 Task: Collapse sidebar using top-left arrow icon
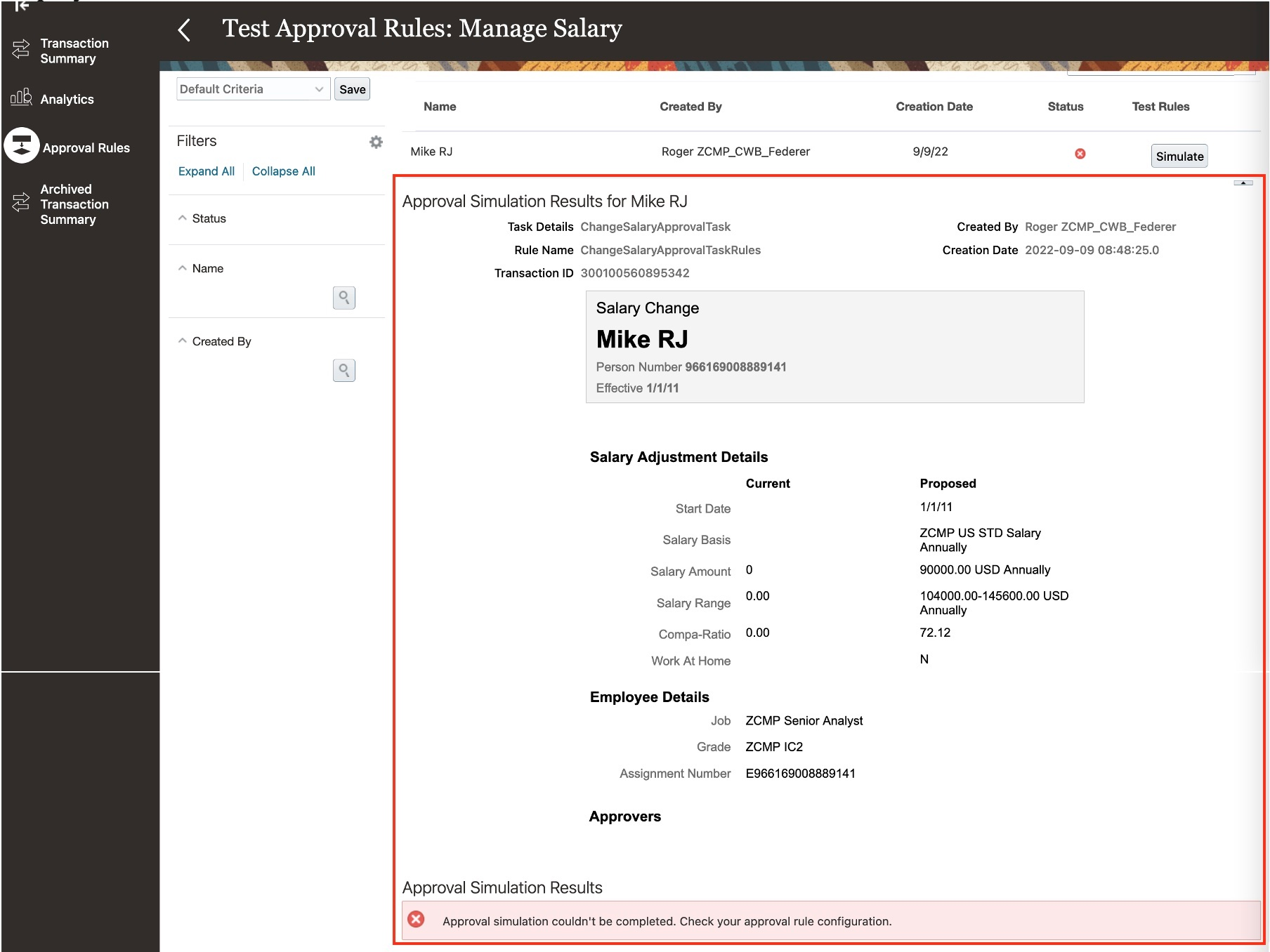22,6
